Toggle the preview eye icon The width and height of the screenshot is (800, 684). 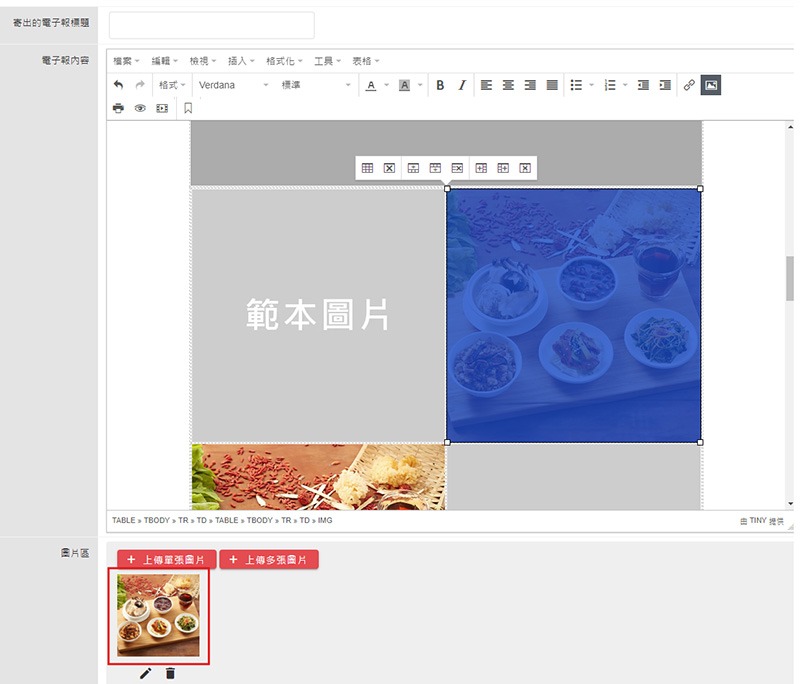(x=140, y=108)
